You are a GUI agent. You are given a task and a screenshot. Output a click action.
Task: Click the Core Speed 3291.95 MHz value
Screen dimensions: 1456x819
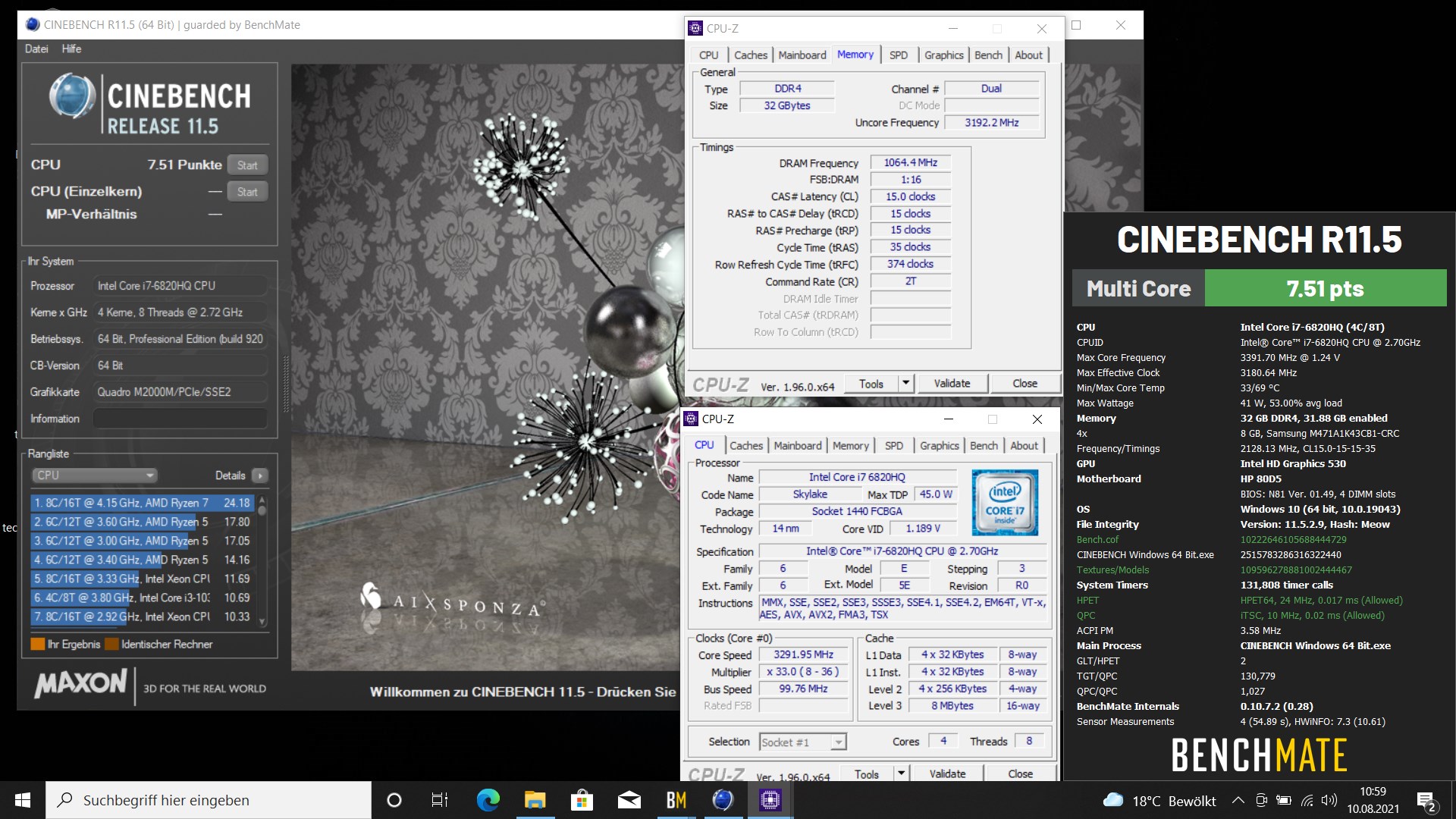(803, 654)
